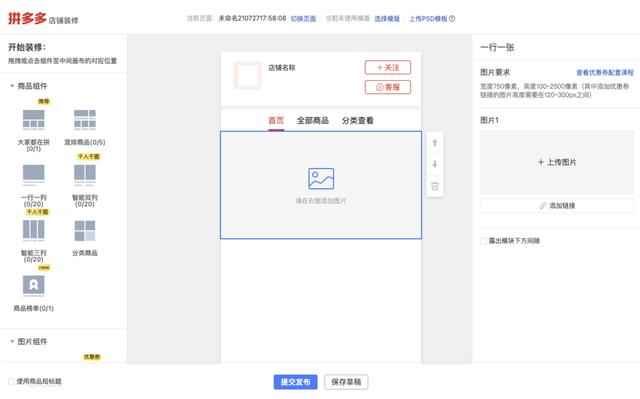This screenshot has height=399, width=640.
Task: Pick the 分类商品 component icon
Action: tap(85, 231)
